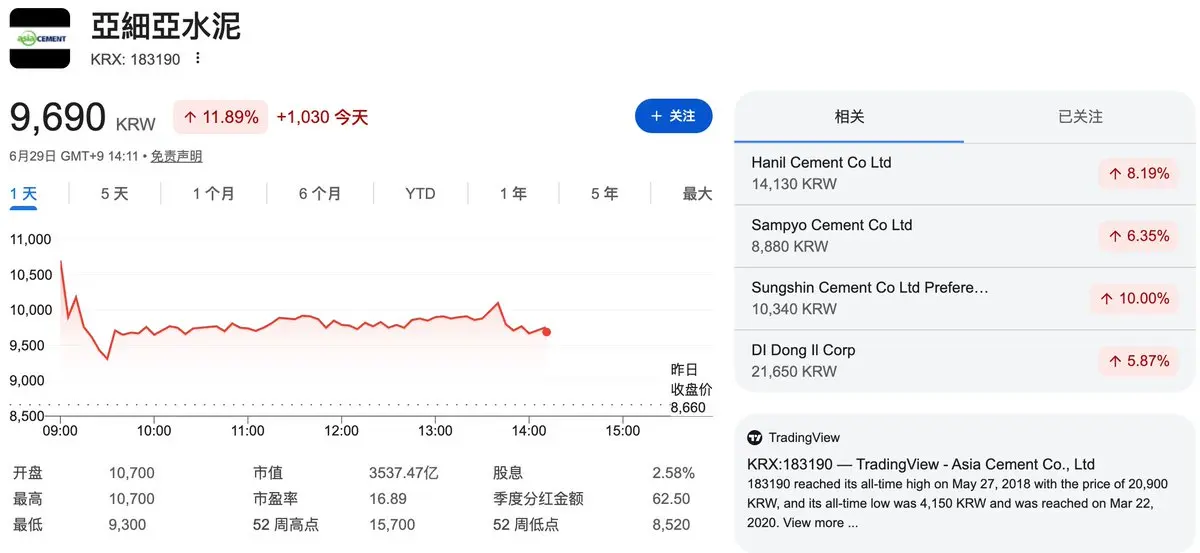Screen dimensions: 1200x553
Task: Click the red current-price dot on the chart
Action: (547, 331)
